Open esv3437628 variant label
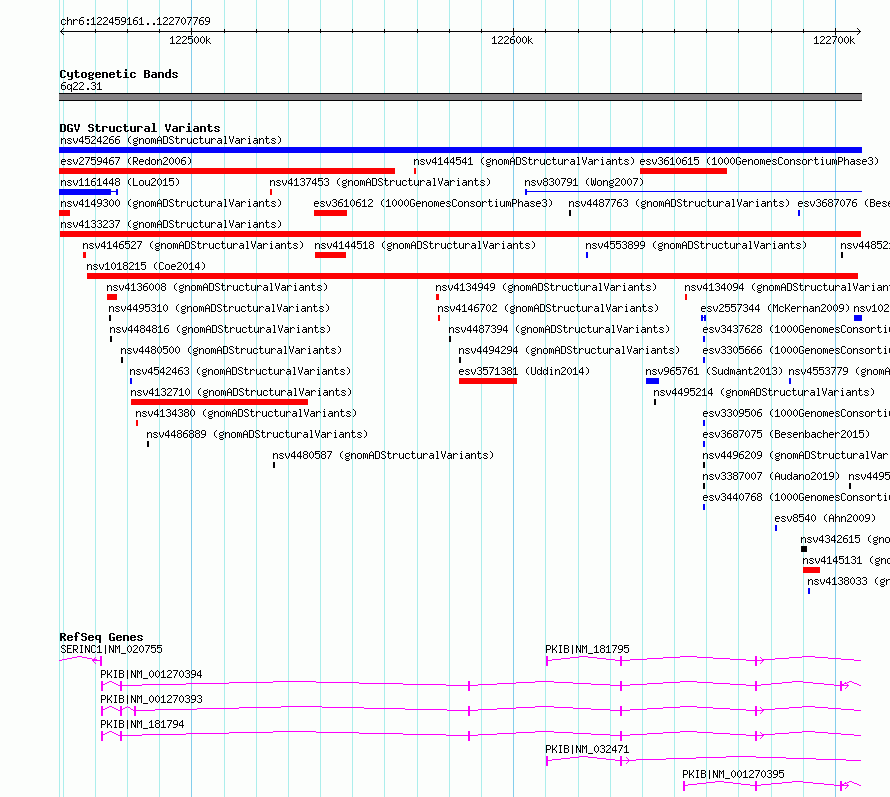 point(796,329)
